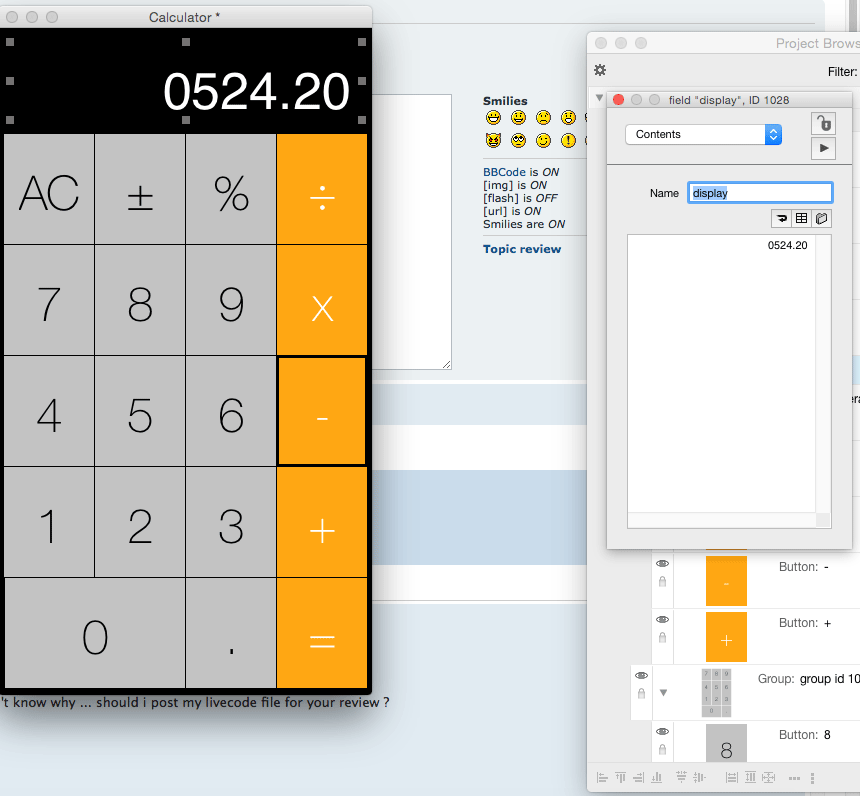Viewport: 860px width, 796px height.
Task: Click the 7 calculator key
Action: click(x=49, y=300)
